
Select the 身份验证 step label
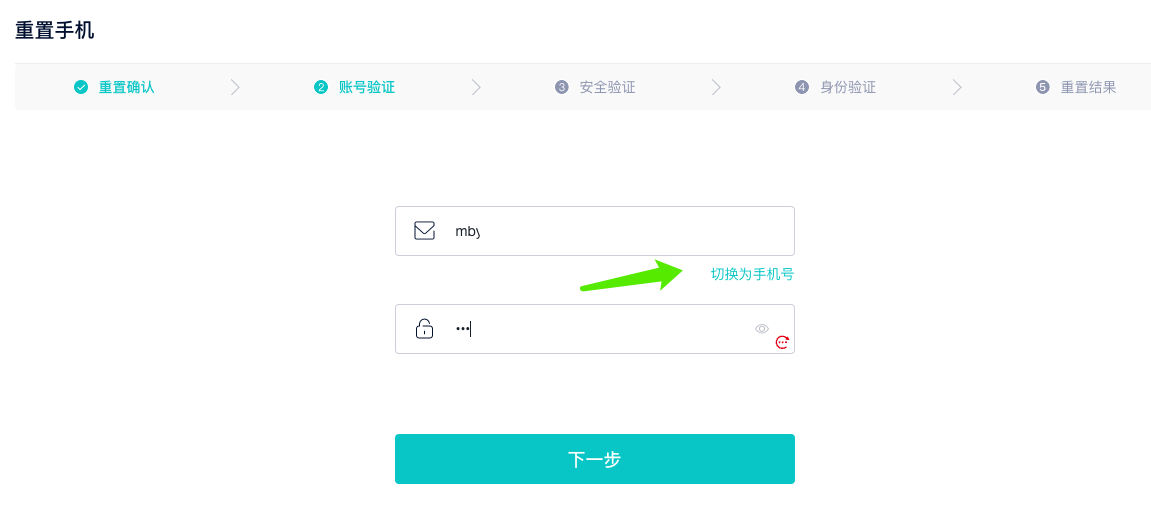(849, 87)
